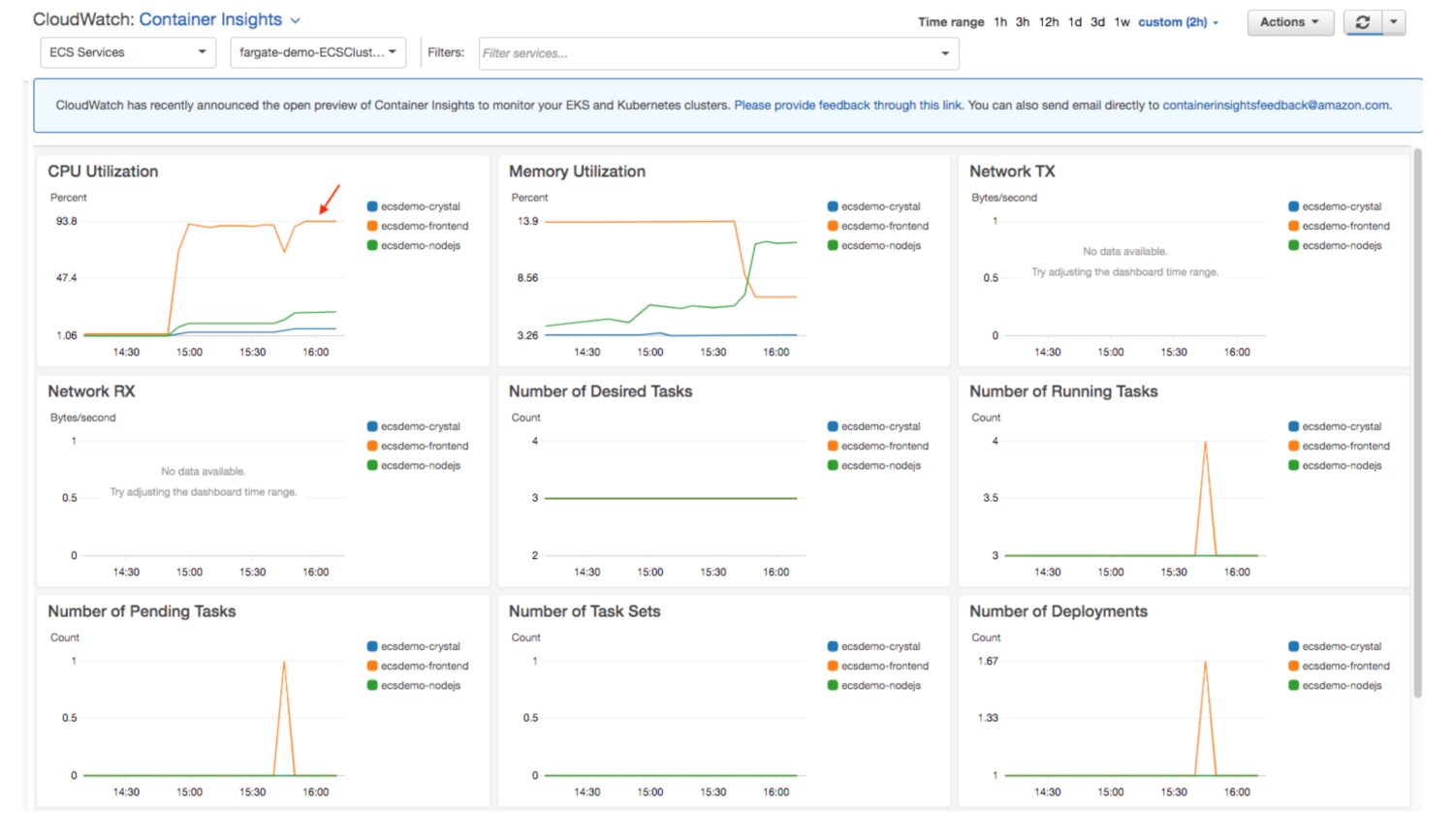Click the CPU Utilization widget title

click(x=103, y=171)
